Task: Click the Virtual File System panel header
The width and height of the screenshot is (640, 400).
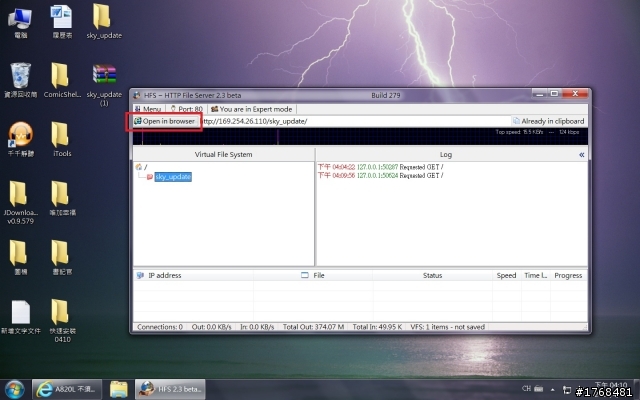Action: [223, 155]
